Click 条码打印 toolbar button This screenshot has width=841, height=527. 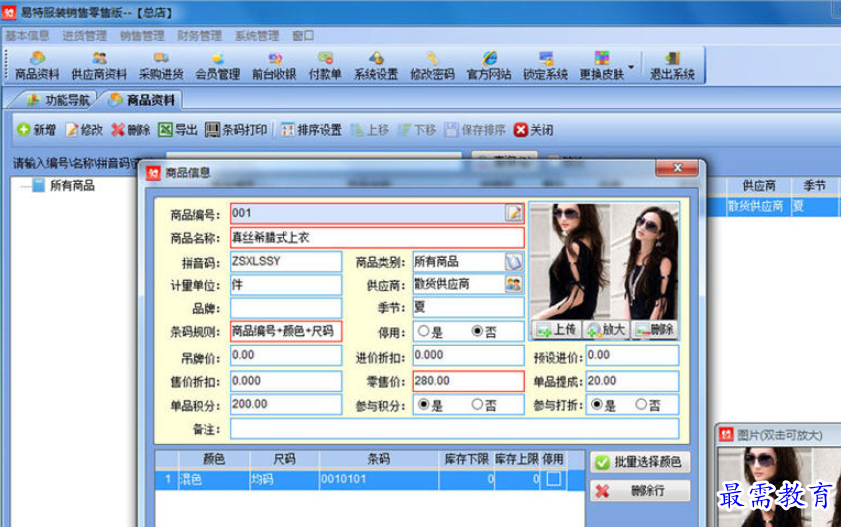coord(236,130)
